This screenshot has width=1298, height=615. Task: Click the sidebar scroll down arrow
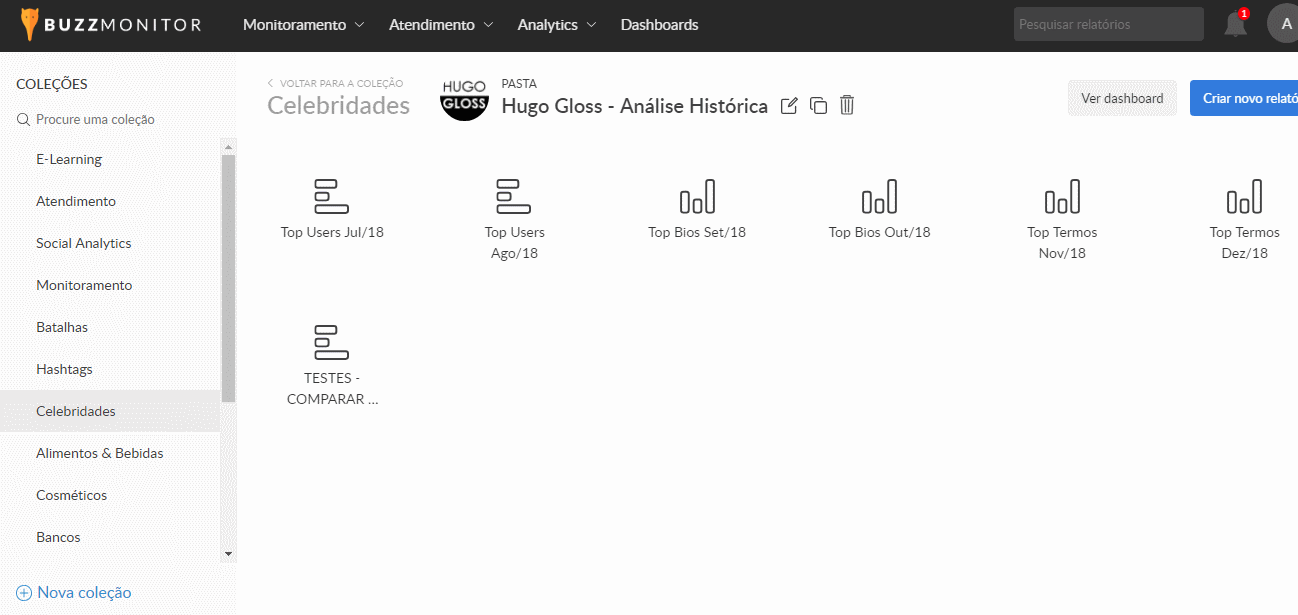(228, 553)
